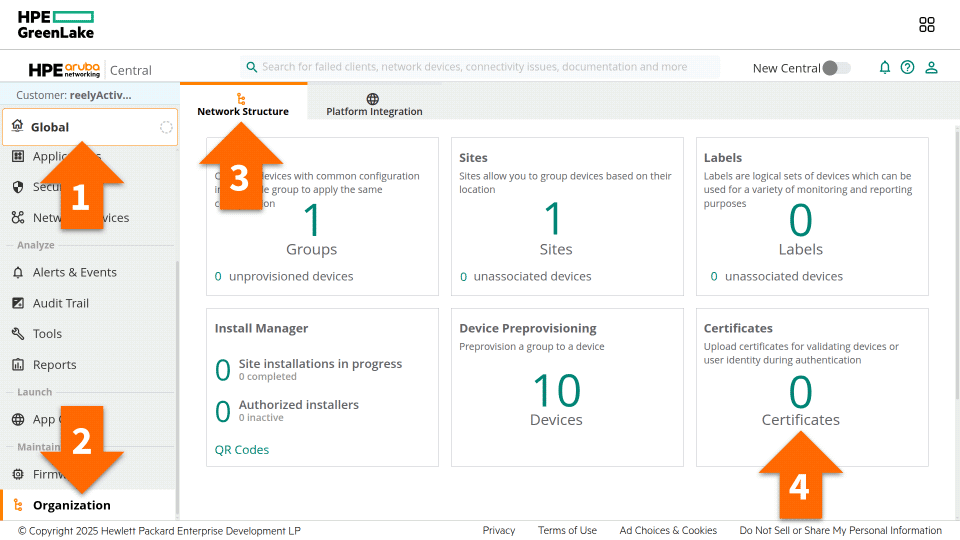
Task: Open the notifications bell icon
Action: [885, 67]
